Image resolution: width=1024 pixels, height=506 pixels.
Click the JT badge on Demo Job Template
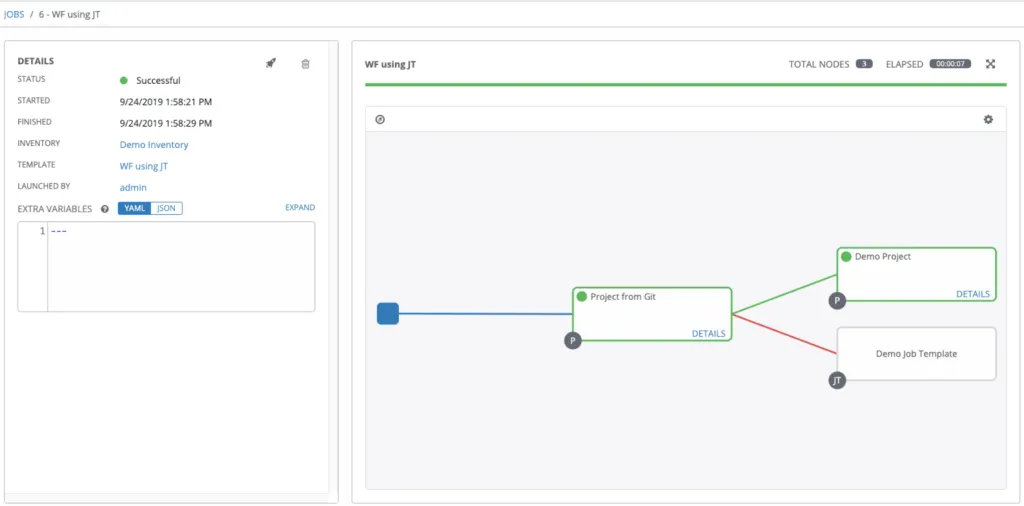point(838,380)
